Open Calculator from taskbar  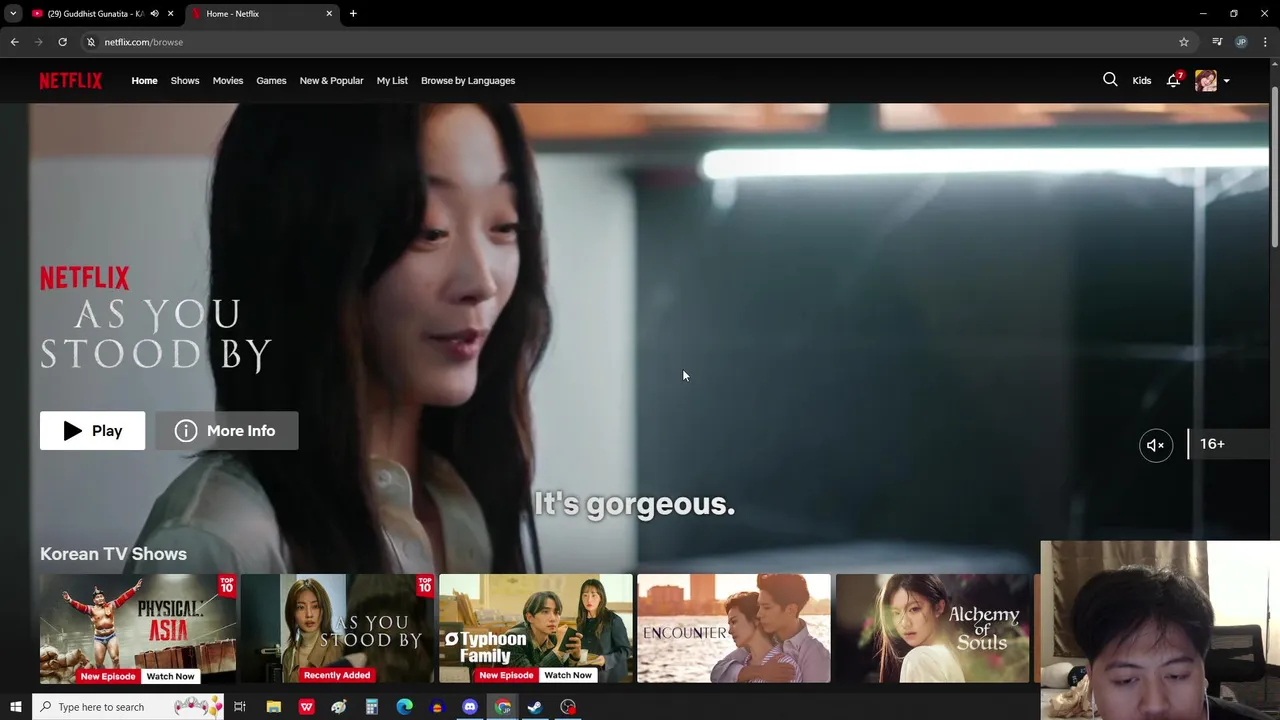tap(371, 707)
